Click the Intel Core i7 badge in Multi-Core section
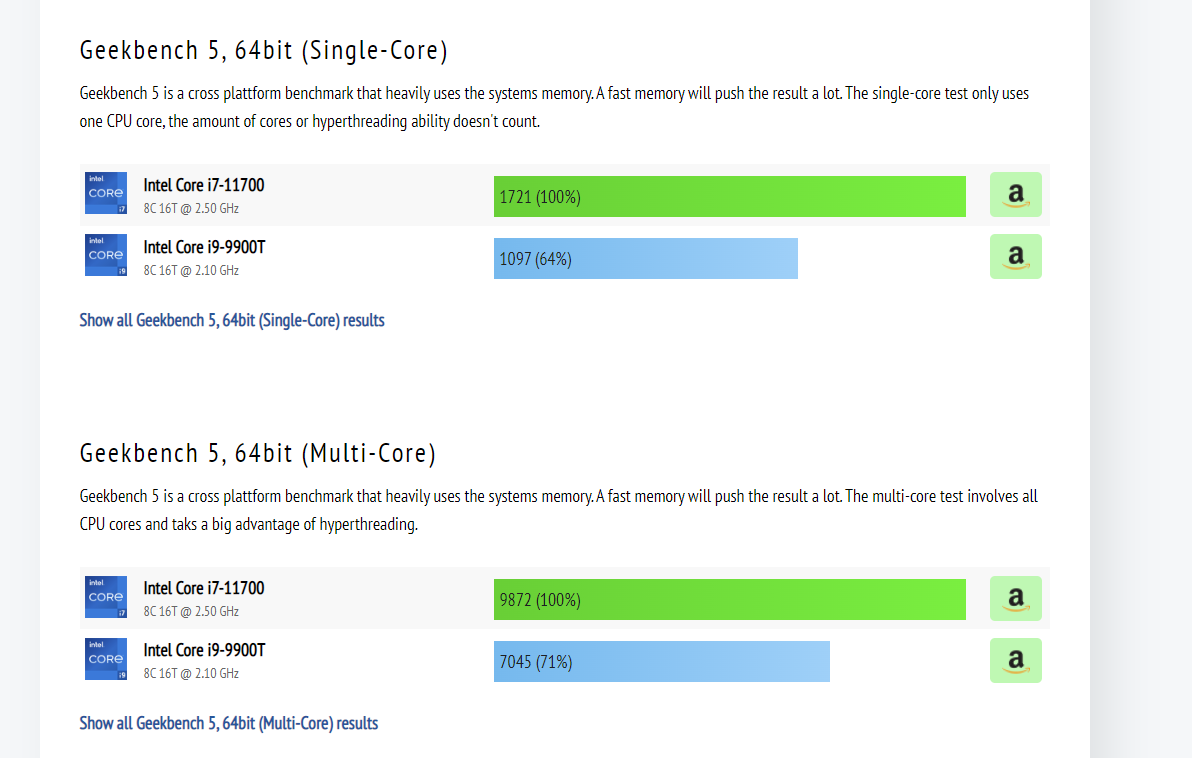The width and height of the screenshot is (1192, 758). (106, 597)
